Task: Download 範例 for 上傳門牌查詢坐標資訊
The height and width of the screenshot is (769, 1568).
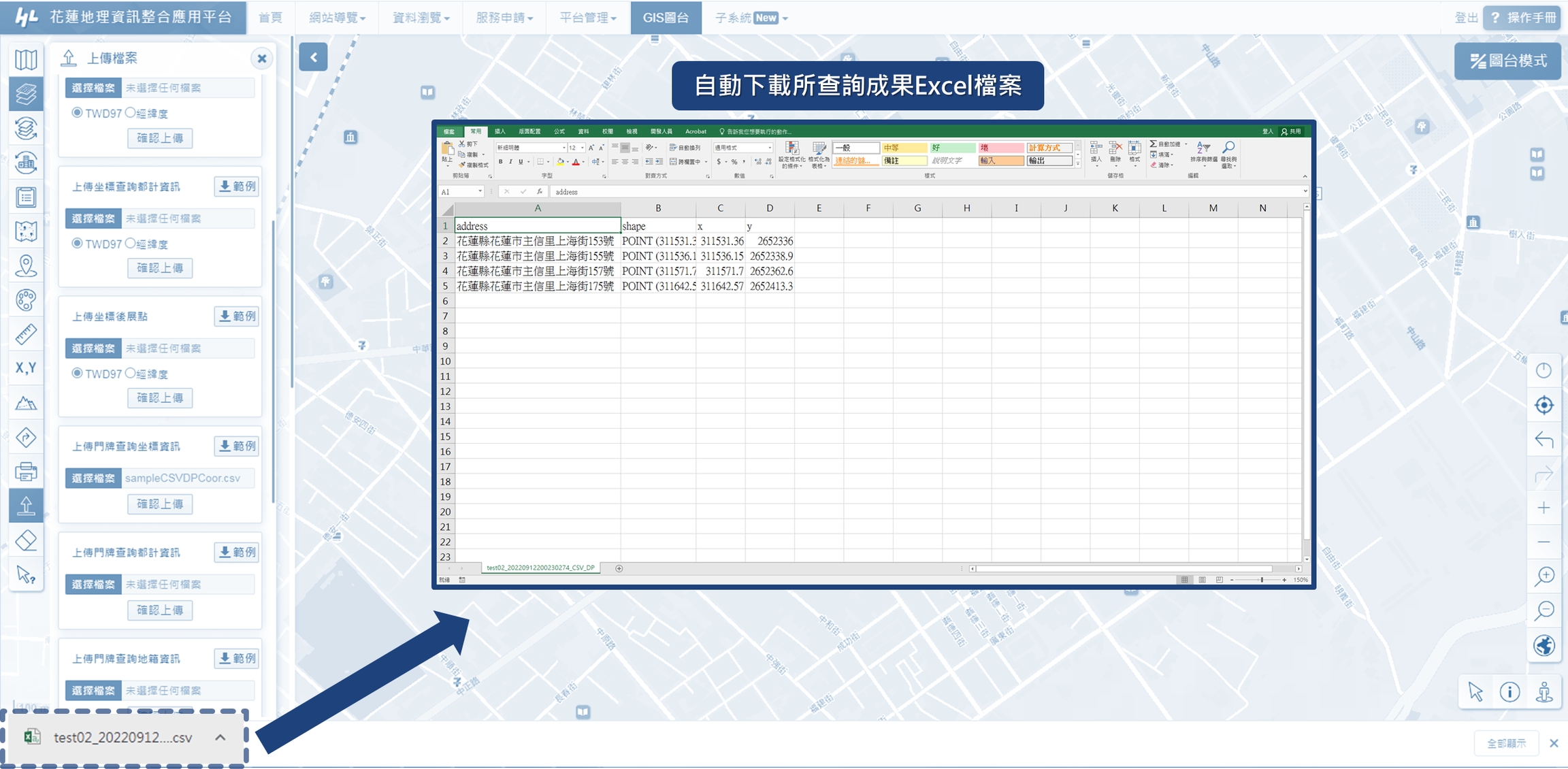Action: click(x=236, y=446)
